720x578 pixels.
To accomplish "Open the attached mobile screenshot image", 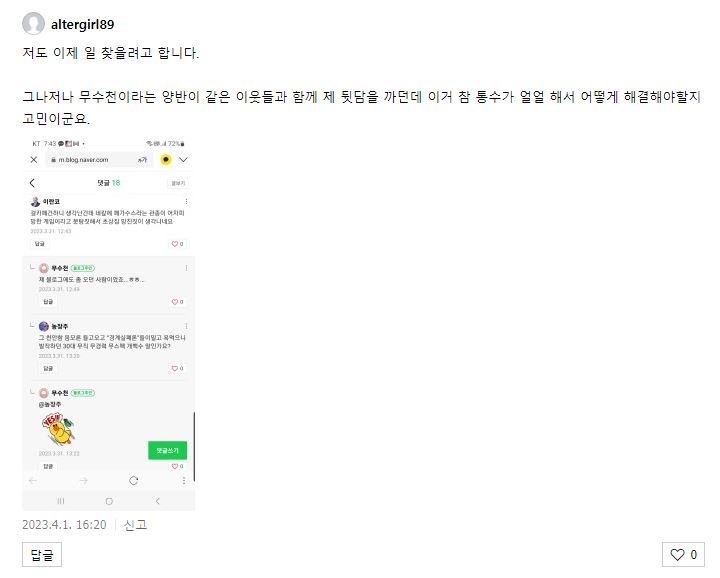I will click(109, 323).
